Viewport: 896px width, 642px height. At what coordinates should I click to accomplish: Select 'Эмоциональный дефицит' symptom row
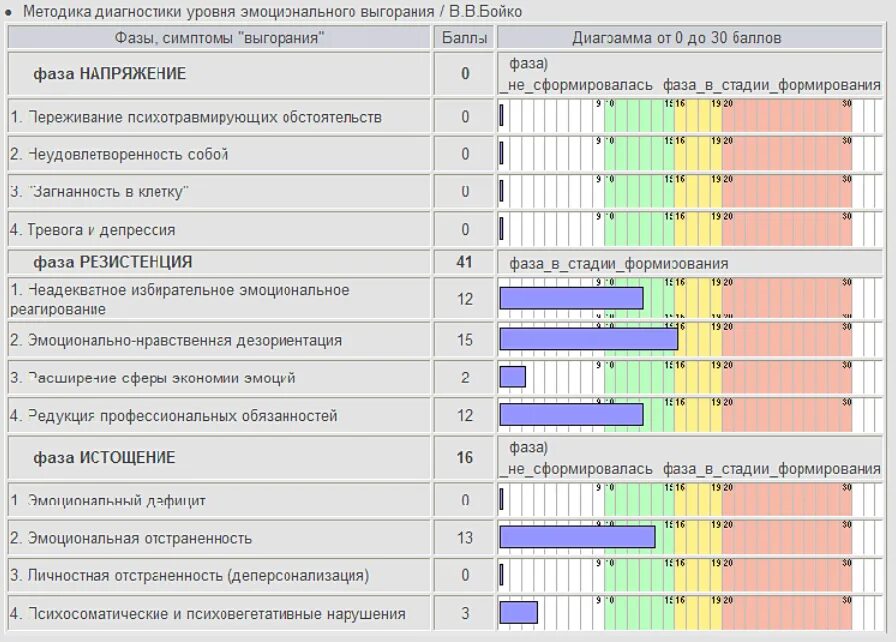[x=219, y=500]
